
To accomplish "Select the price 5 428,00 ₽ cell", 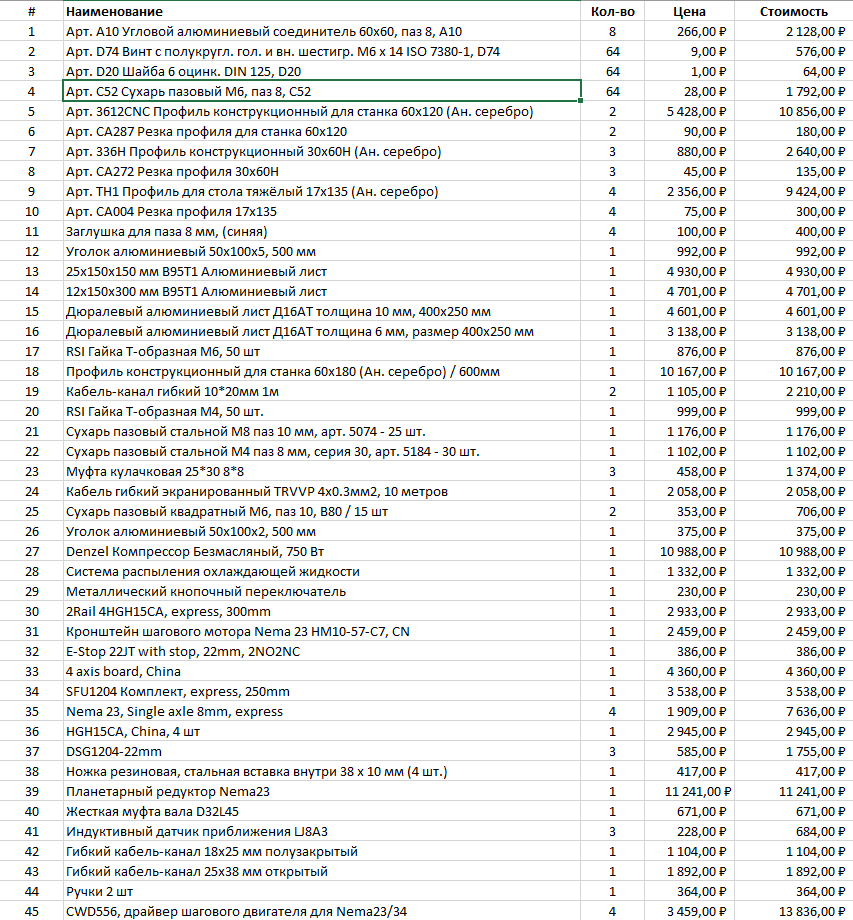I will pyautogui.click(x=689, y=111).
